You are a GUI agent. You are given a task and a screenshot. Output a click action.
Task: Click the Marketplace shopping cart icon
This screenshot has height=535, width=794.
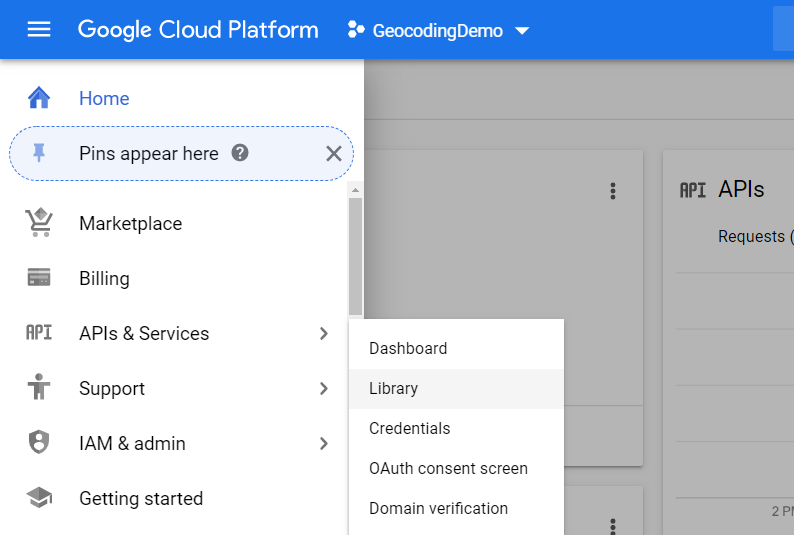39,223
